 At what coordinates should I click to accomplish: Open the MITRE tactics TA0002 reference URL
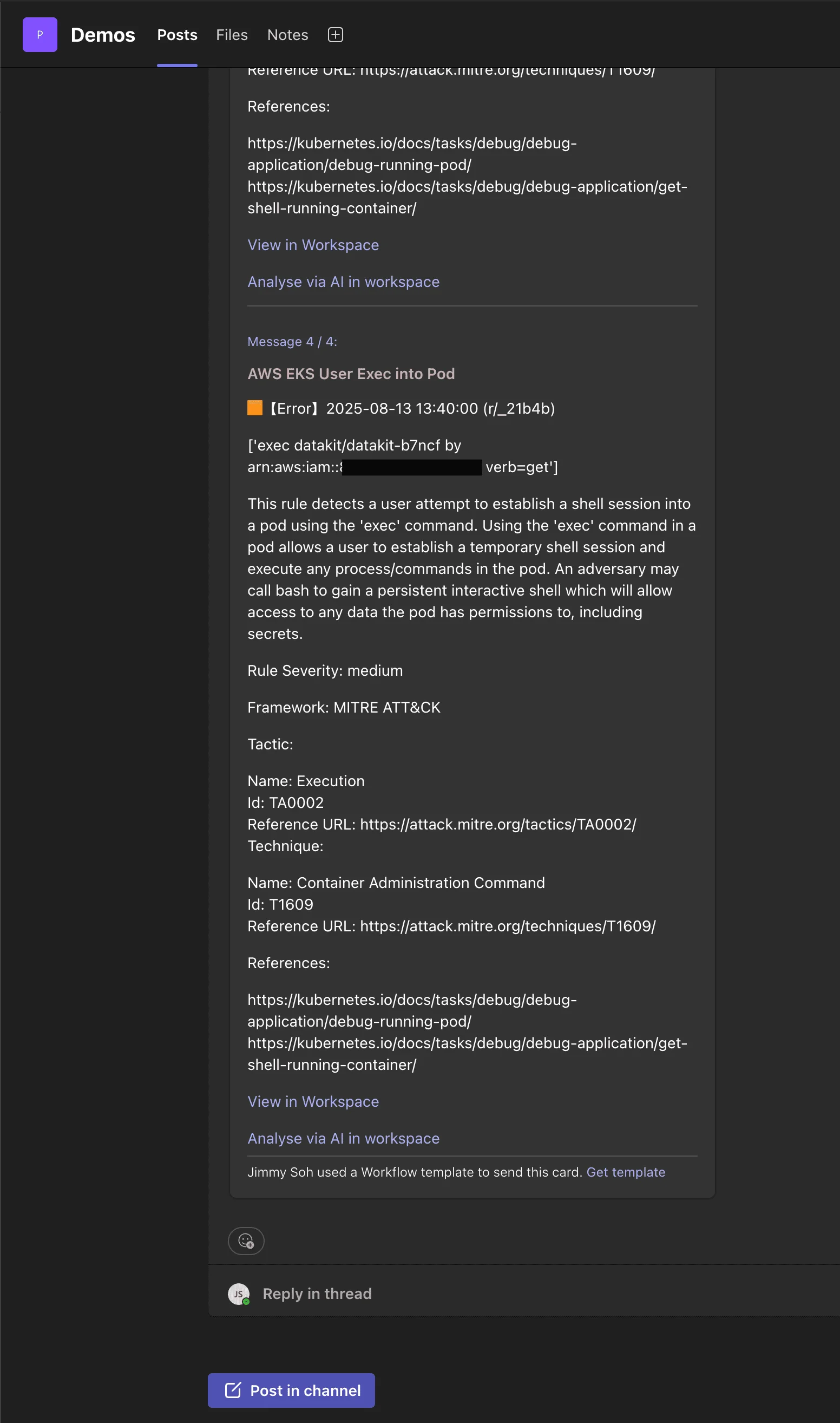click(x=498, y=825)
